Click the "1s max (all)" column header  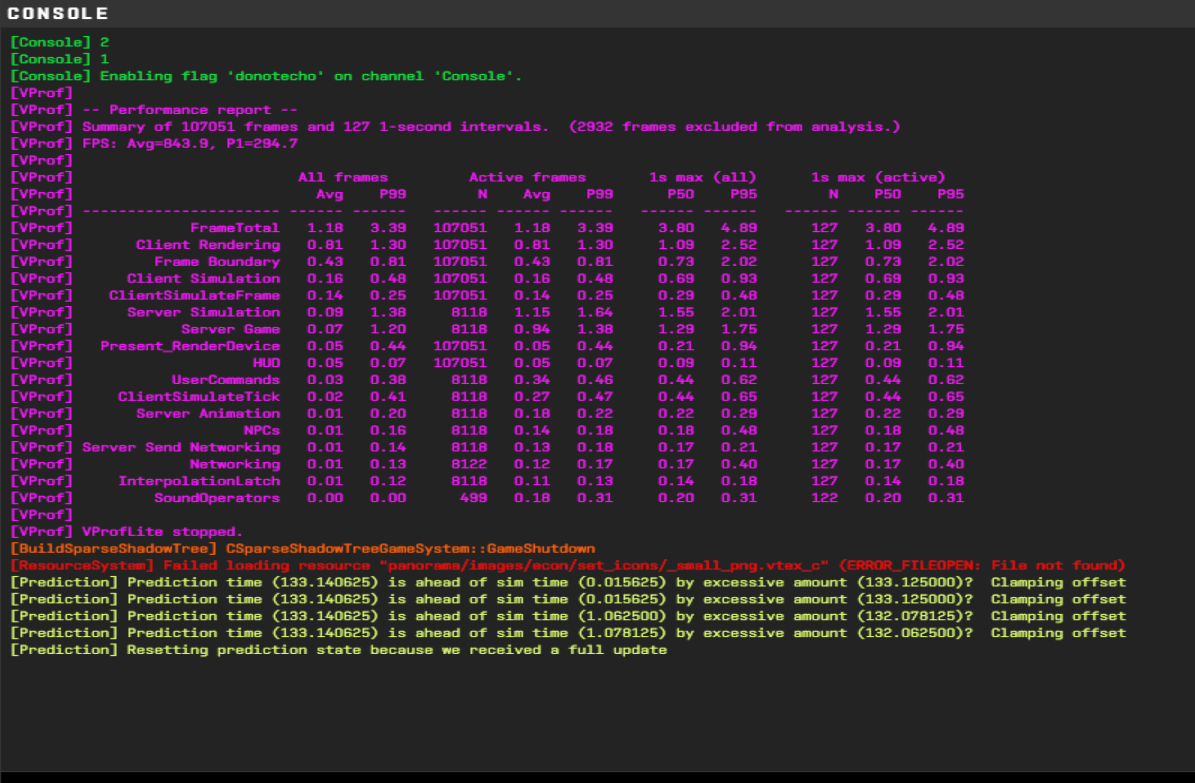(x=703, y=177)
